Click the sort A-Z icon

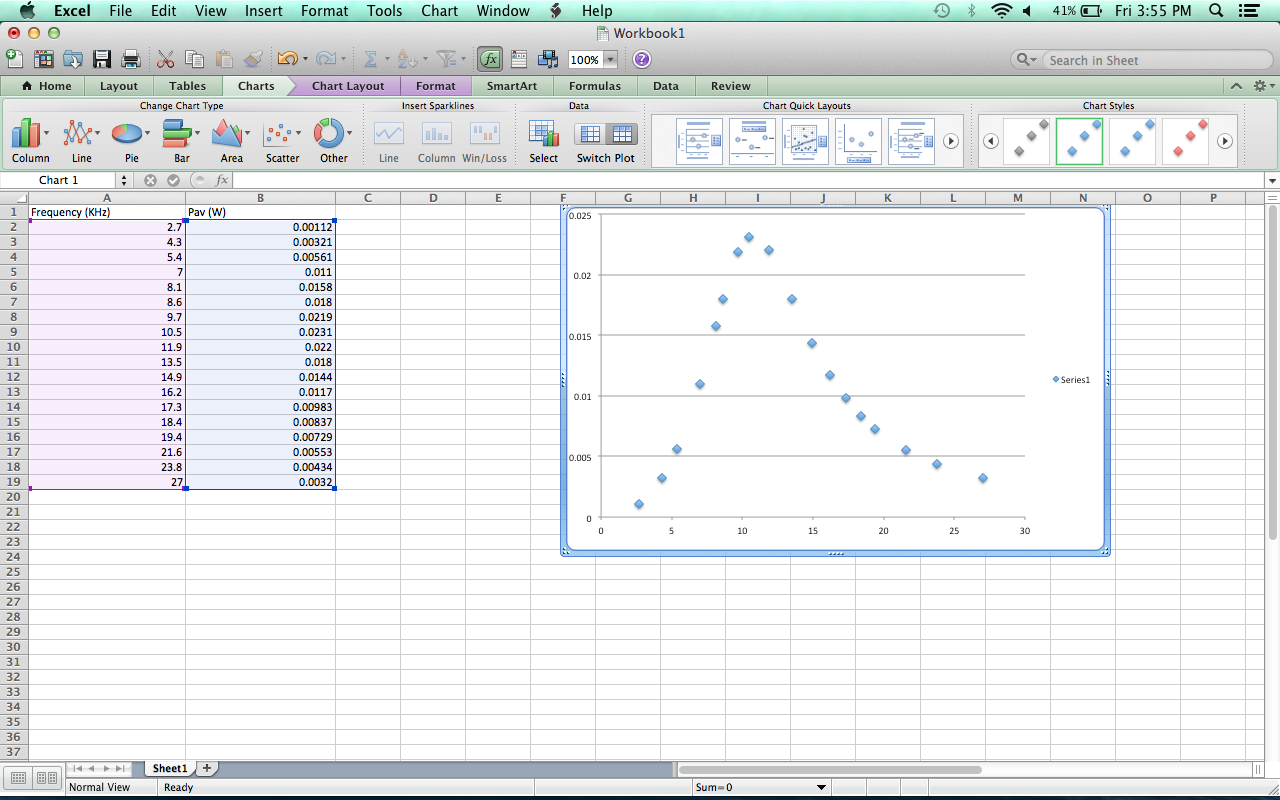click(x=406, y=59)
